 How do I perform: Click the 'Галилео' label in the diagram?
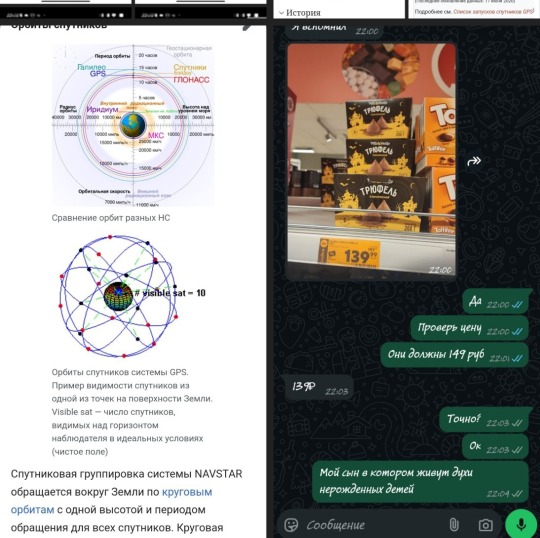[x=91, y=67]
